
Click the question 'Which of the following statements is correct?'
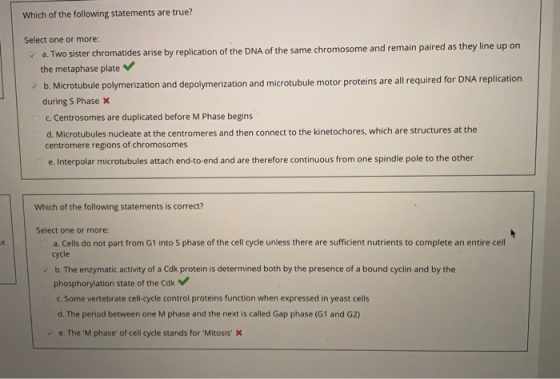(119, 206)
